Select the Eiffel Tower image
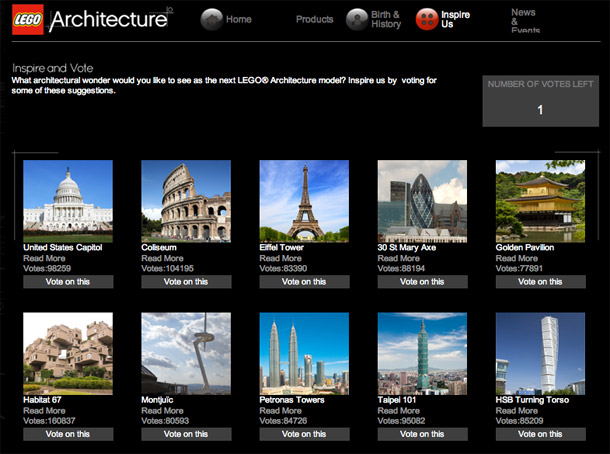This screenshot has width=610, height=454. pyautogui.click(x=304, y=201)
